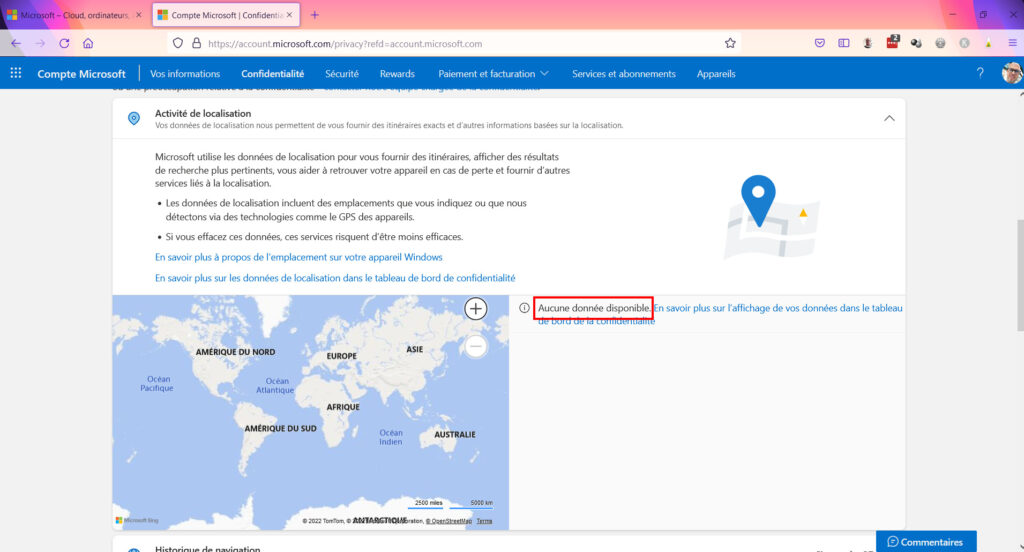Open Vos informations menu item
Viewport: 1024px width, 552px height.
pos(185,74)
